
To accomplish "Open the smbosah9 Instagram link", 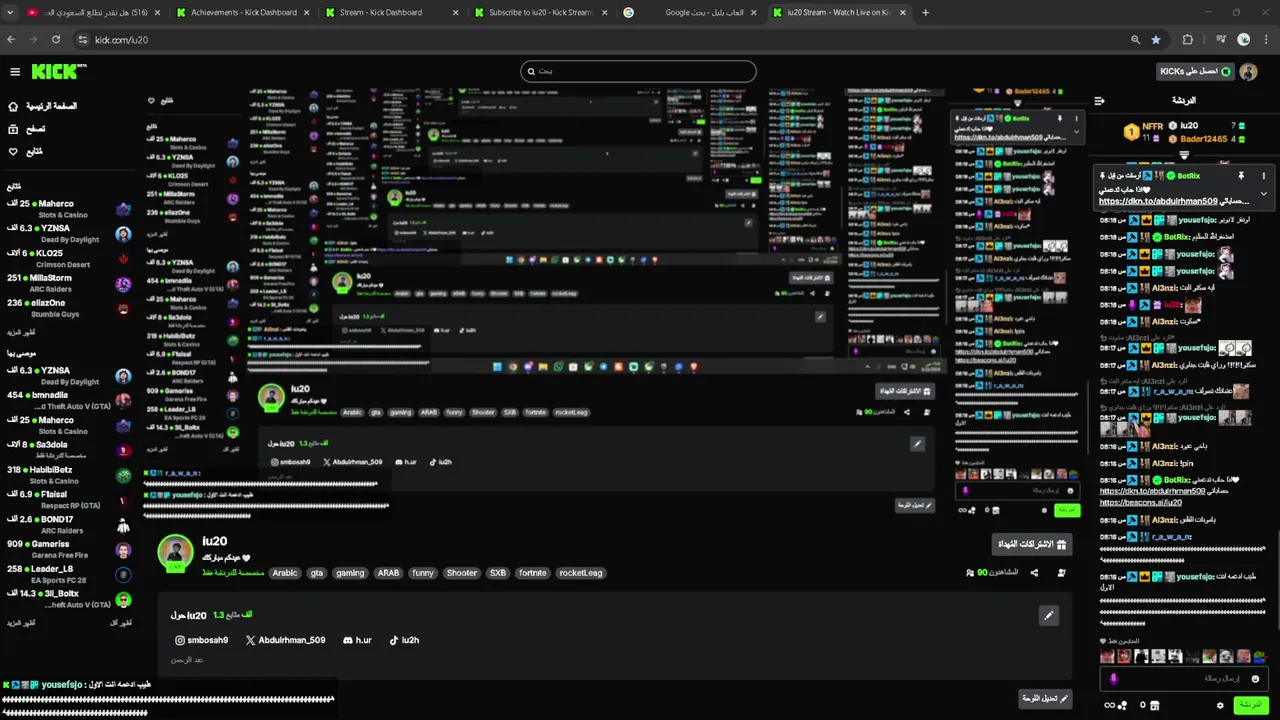I will coord(201,640).
